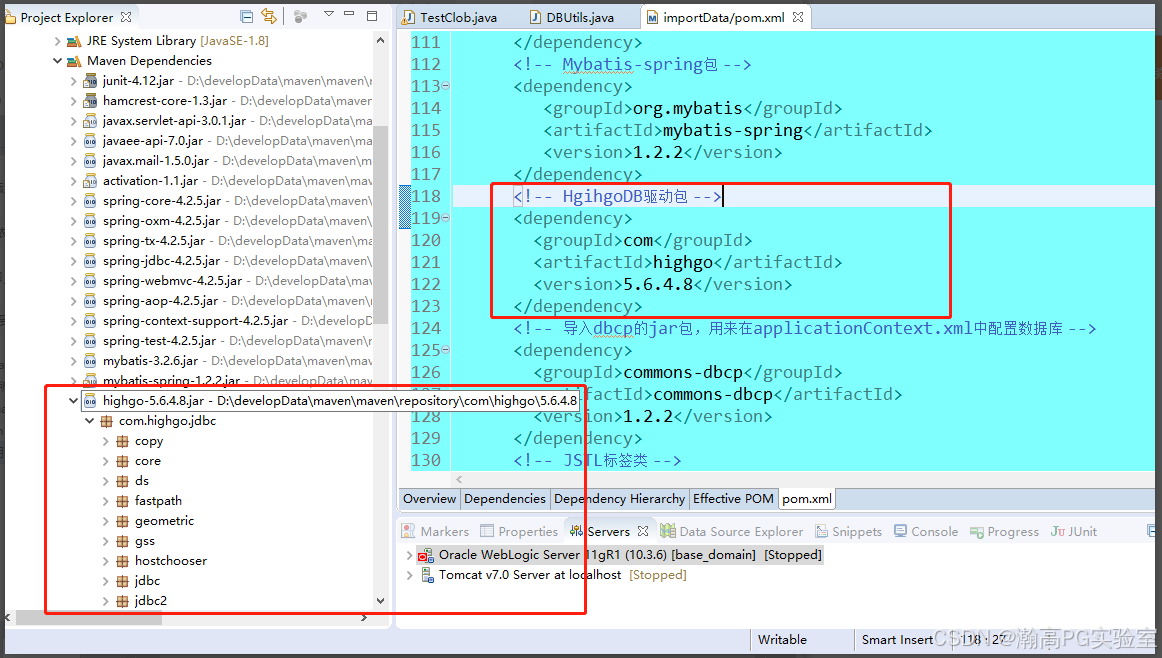Fold dependency block at line 119

pyautogui.click(x=445, y=218)
